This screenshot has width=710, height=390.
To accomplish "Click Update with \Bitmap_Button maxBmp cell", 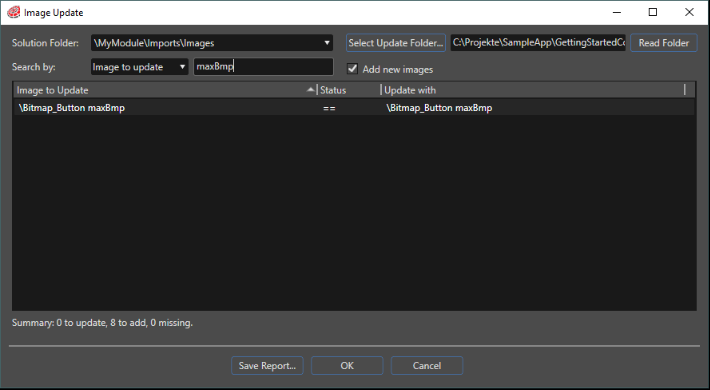I will pyautogui.click(x=439, y=108).
